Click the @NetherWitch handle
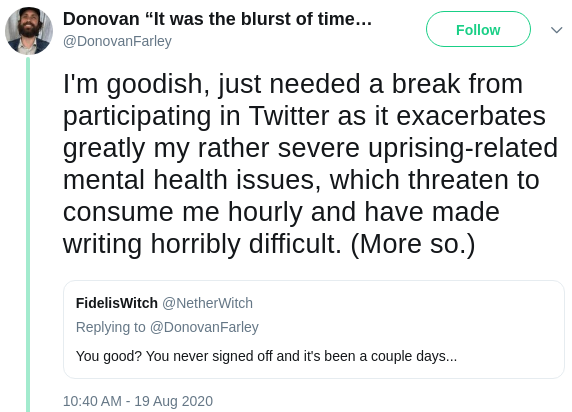 (x=207, y=303)
